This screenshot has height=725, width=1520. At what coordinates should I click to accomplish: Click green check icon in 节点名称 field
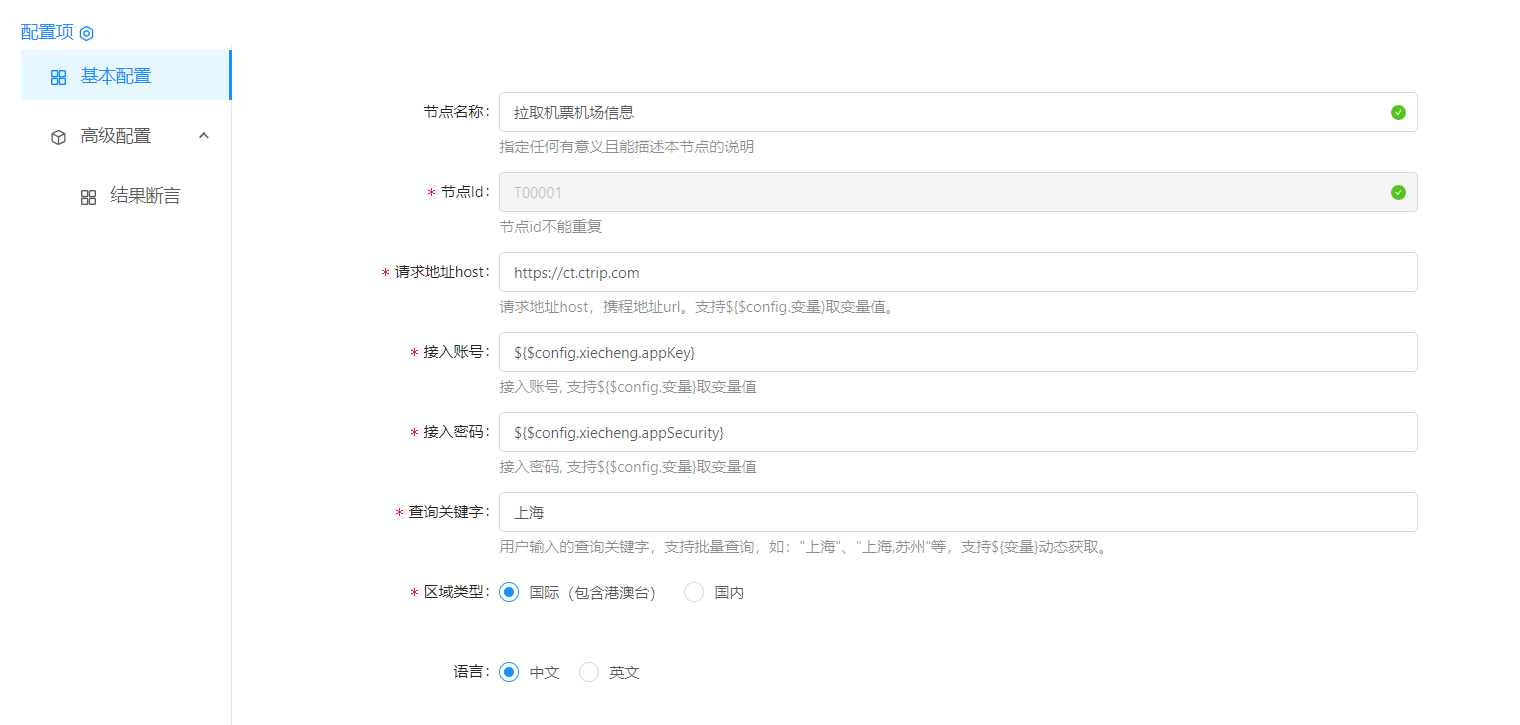pyautogui.click(x=1398, y=112)
